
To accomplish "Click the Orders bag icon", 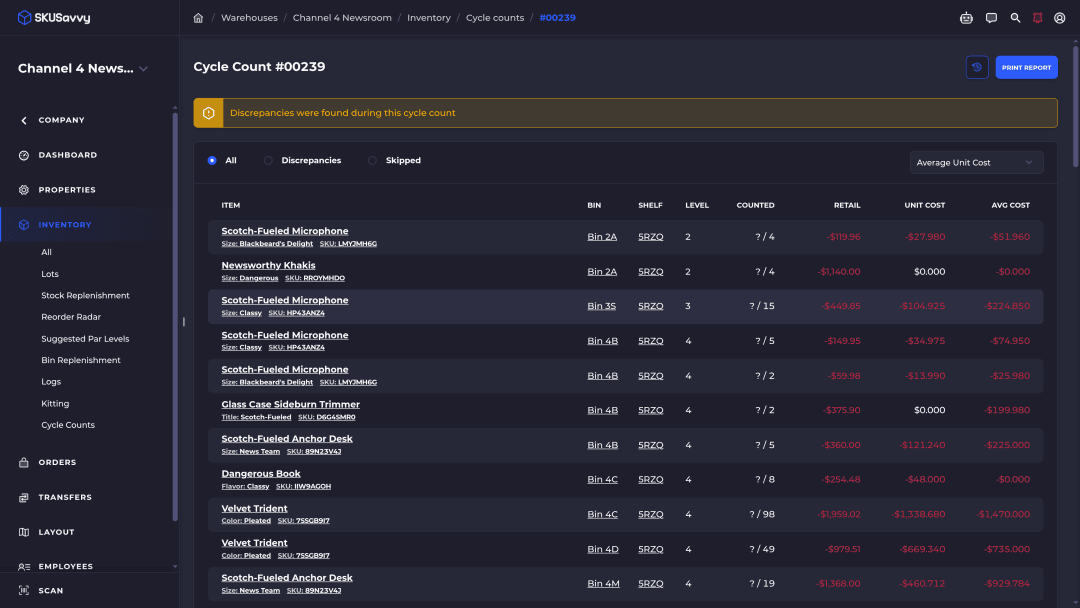I will point(24,463).
